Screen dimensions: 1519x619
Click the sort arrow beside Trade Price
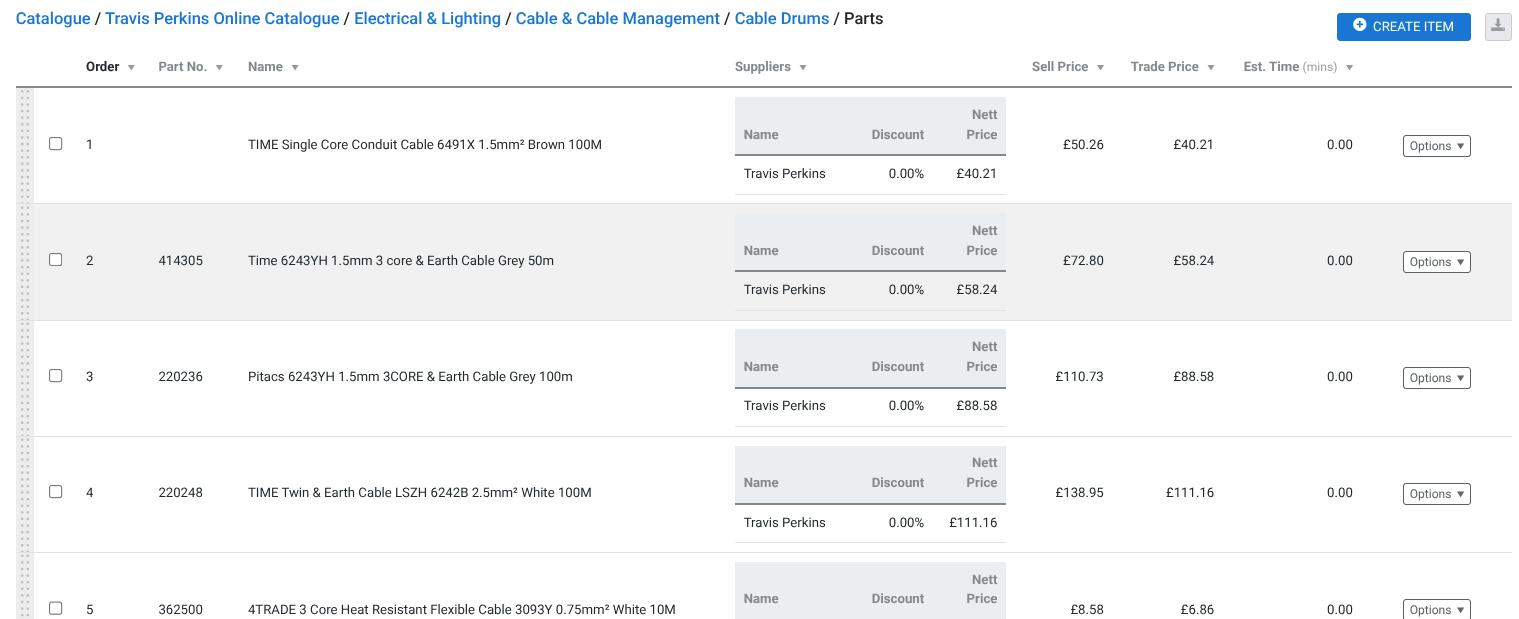coord(1211,67)
